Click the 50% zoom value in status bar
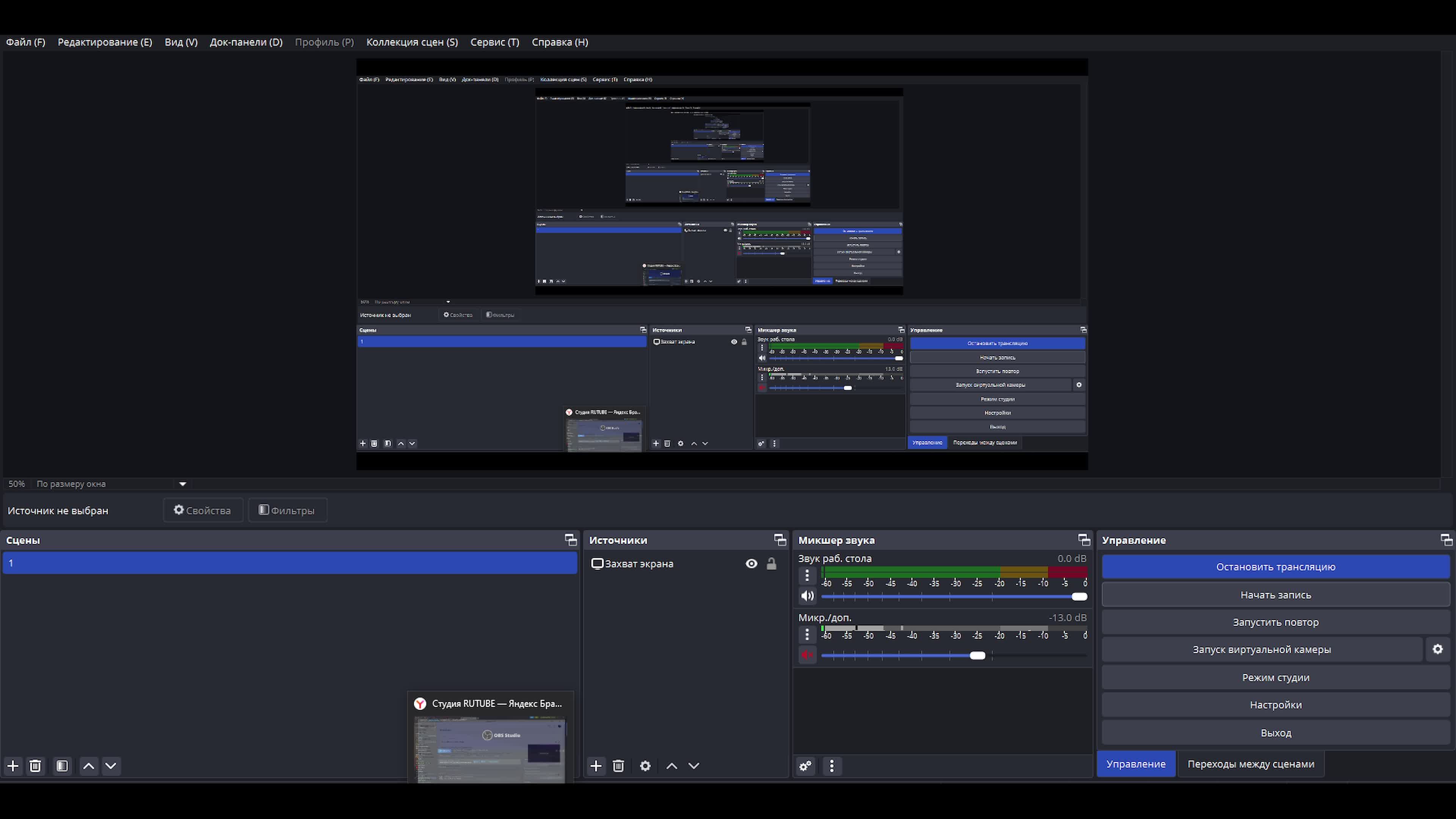 click(x=16, y=484)
